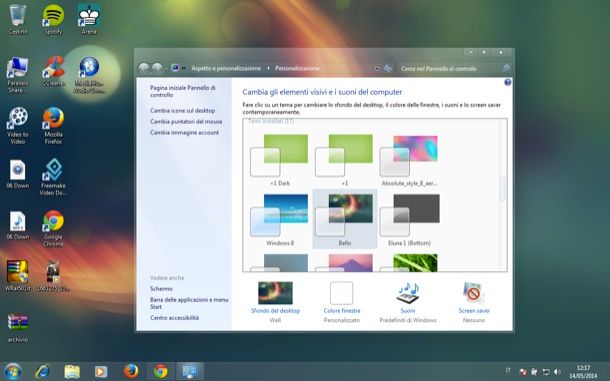
Task: Apply the +1 Dark theme
Action: 280,160
